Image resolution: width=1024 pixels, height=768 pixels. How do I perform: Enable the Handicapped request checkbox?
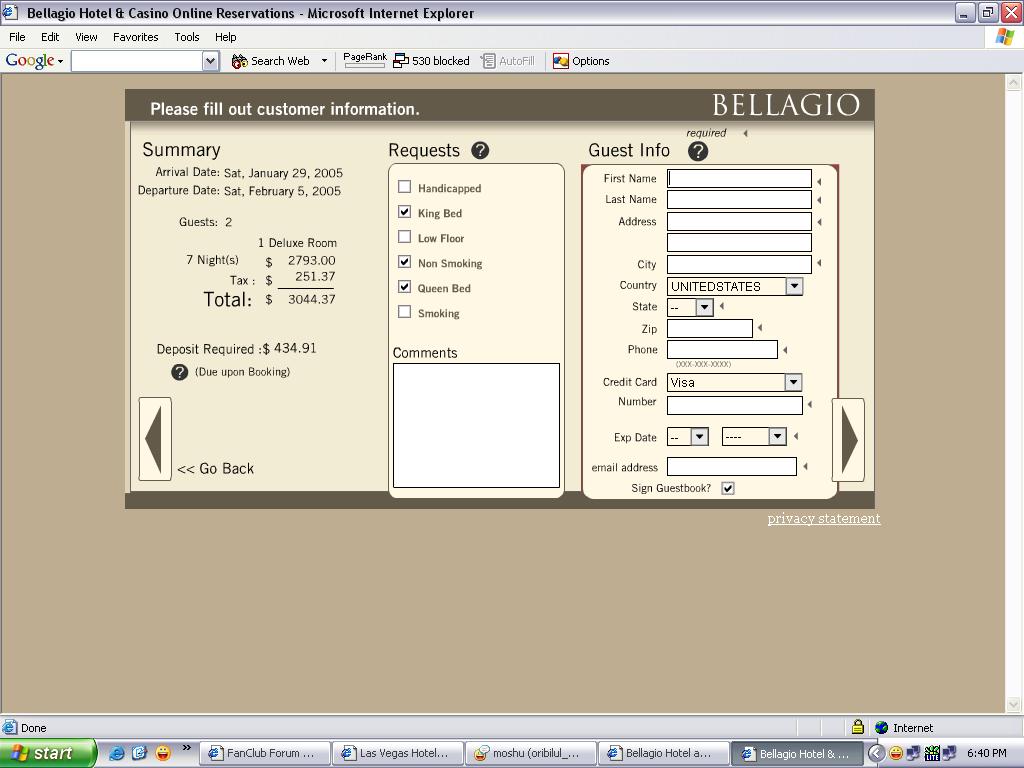[405, 187]
